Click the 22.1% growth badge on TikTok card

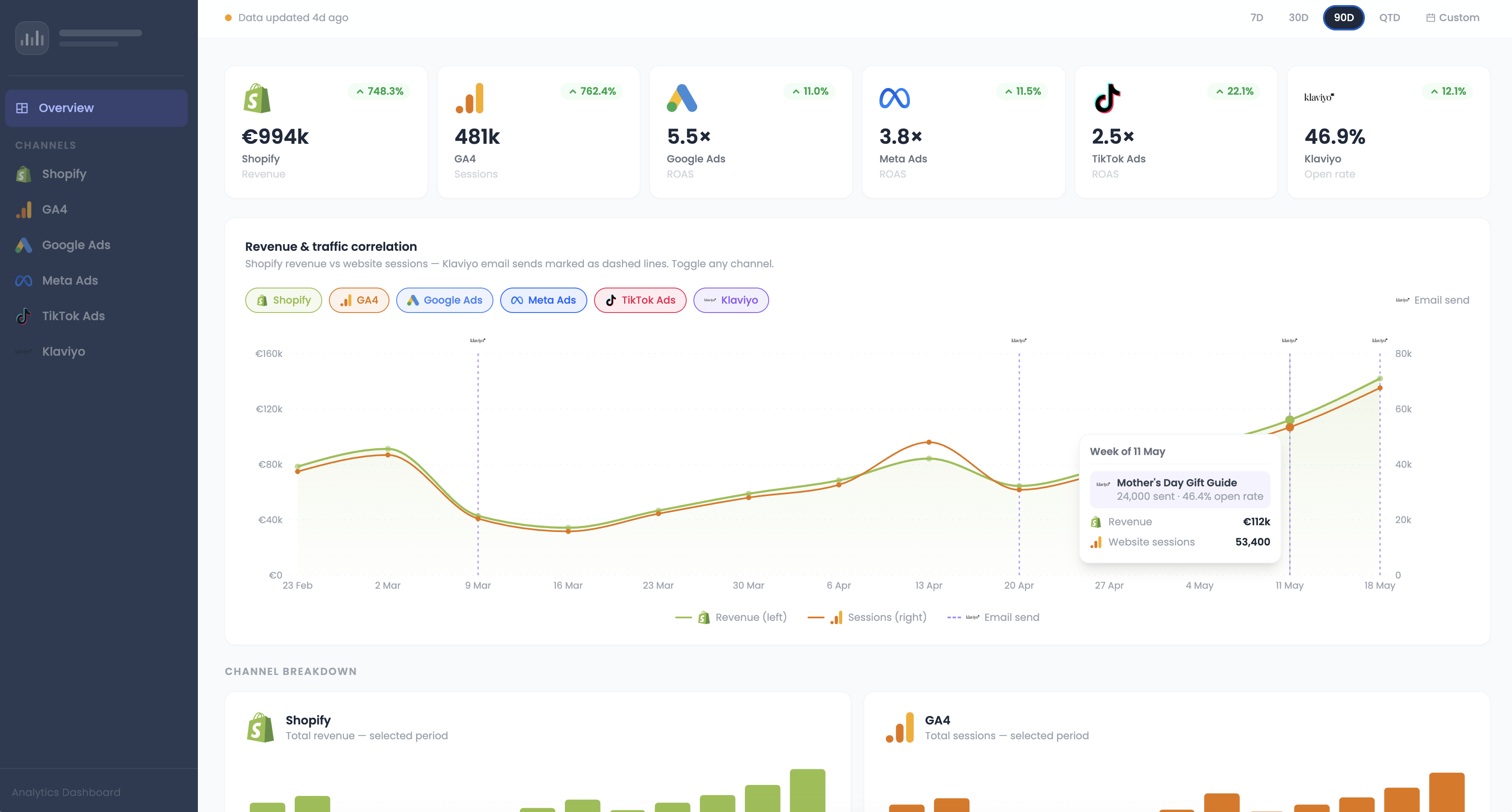click(1234, 92)
